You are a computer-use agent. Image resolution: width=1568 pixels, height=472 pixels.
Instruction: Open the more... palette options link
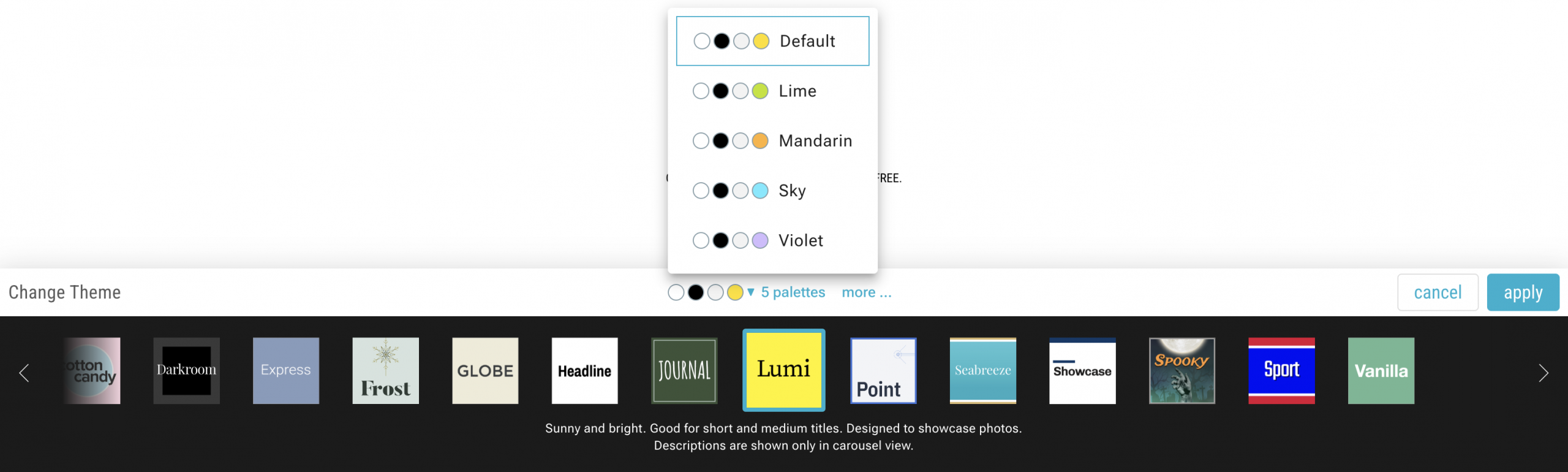click(866, 292)
